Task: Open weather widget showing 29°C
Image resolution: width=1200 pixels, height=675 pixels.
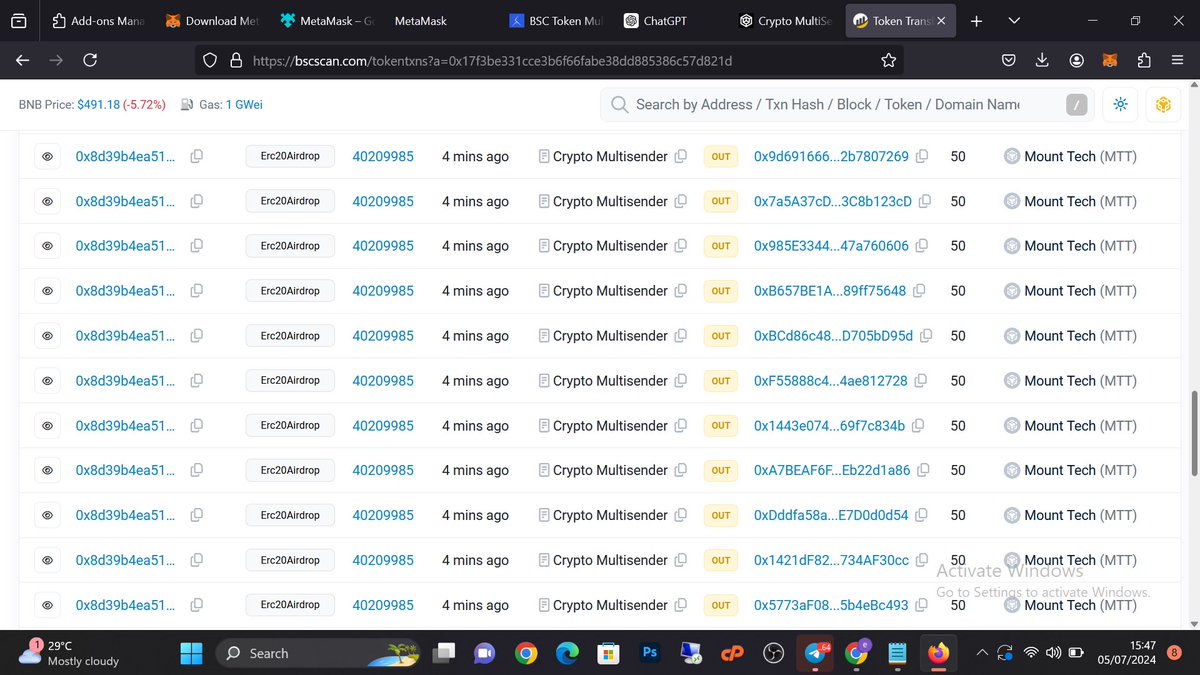Action: (x=70, y=653)
